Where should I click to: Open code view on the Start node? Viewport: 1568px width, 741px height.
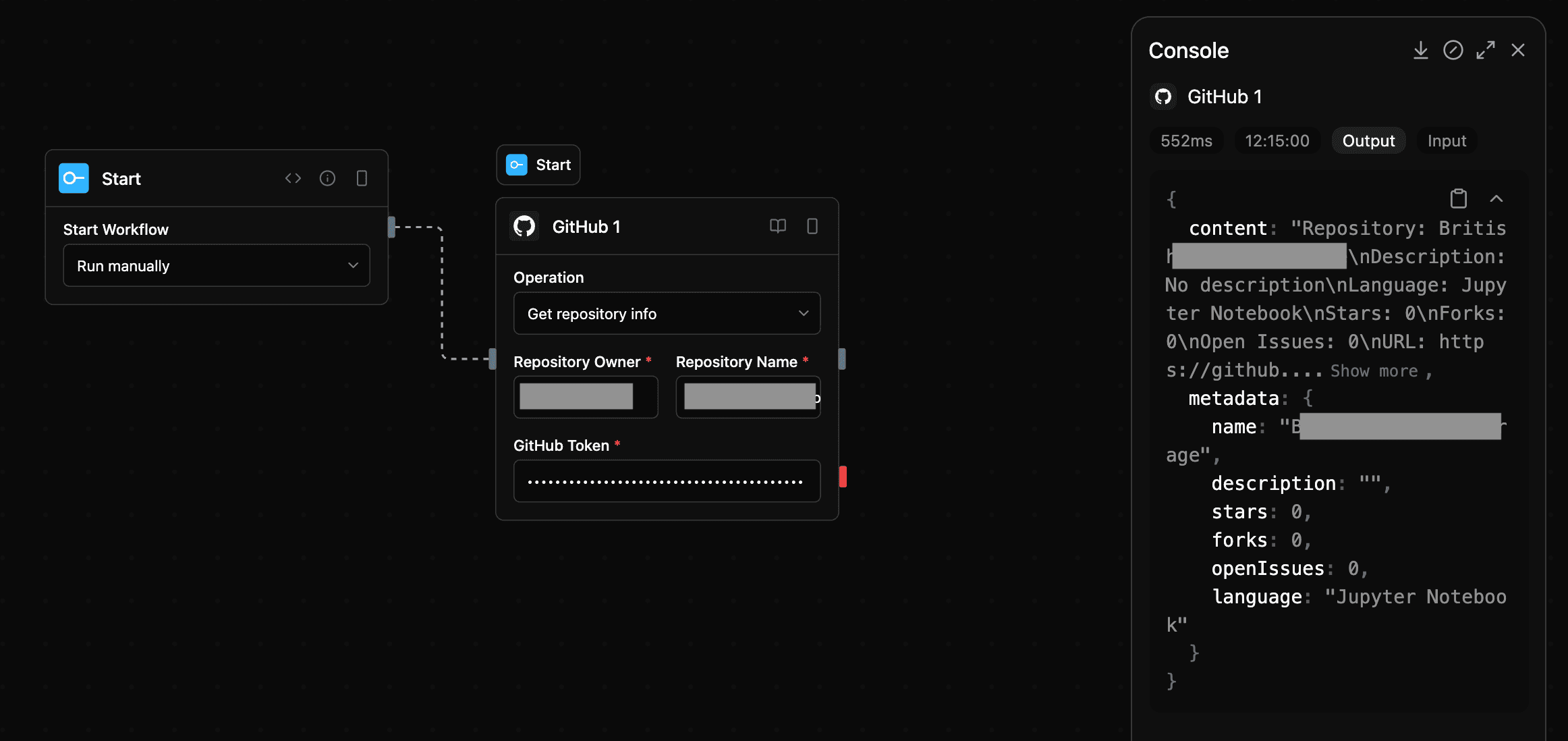293,178
